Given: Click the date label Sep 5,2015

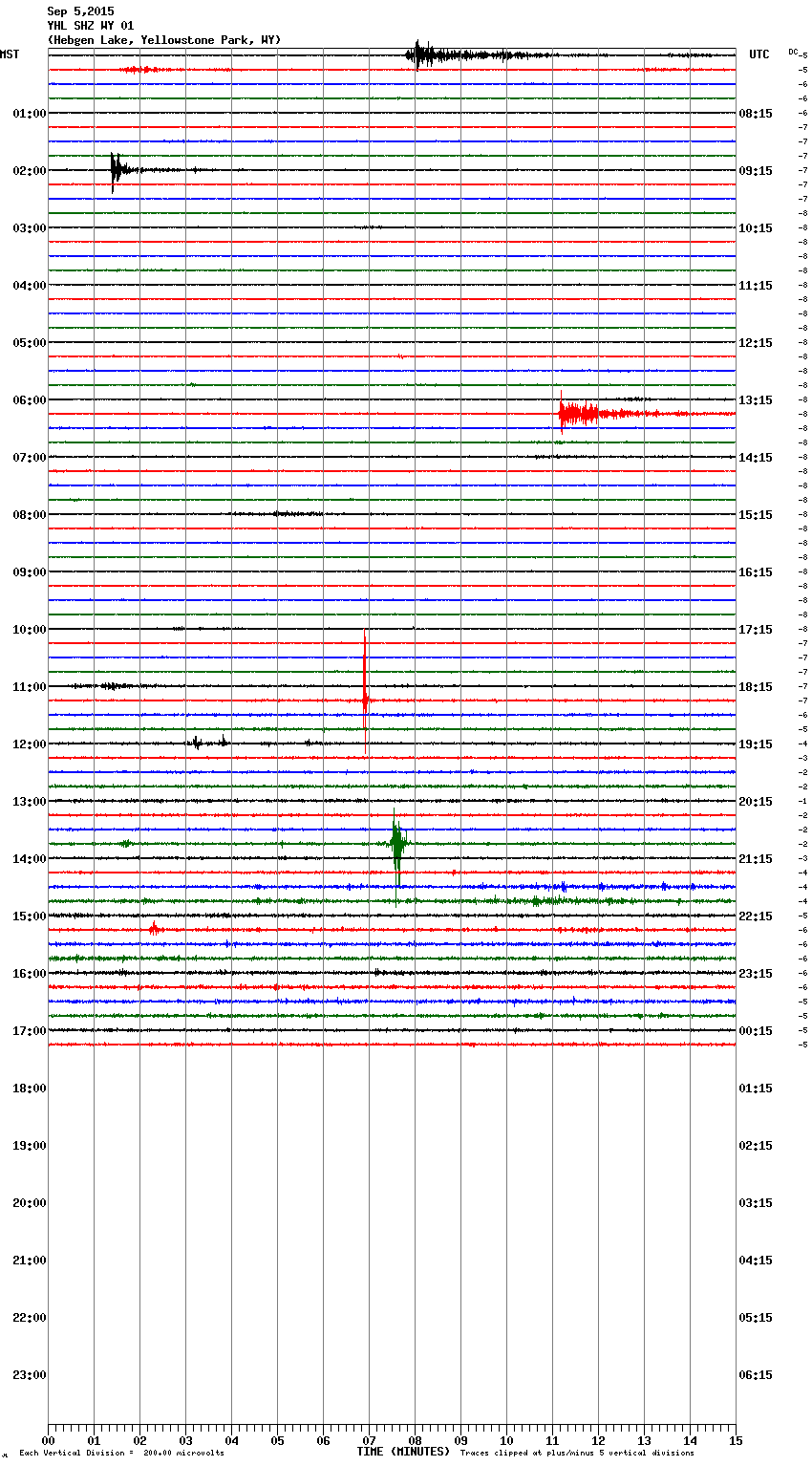Looking at the screenshot, I should tap(80, 11).
